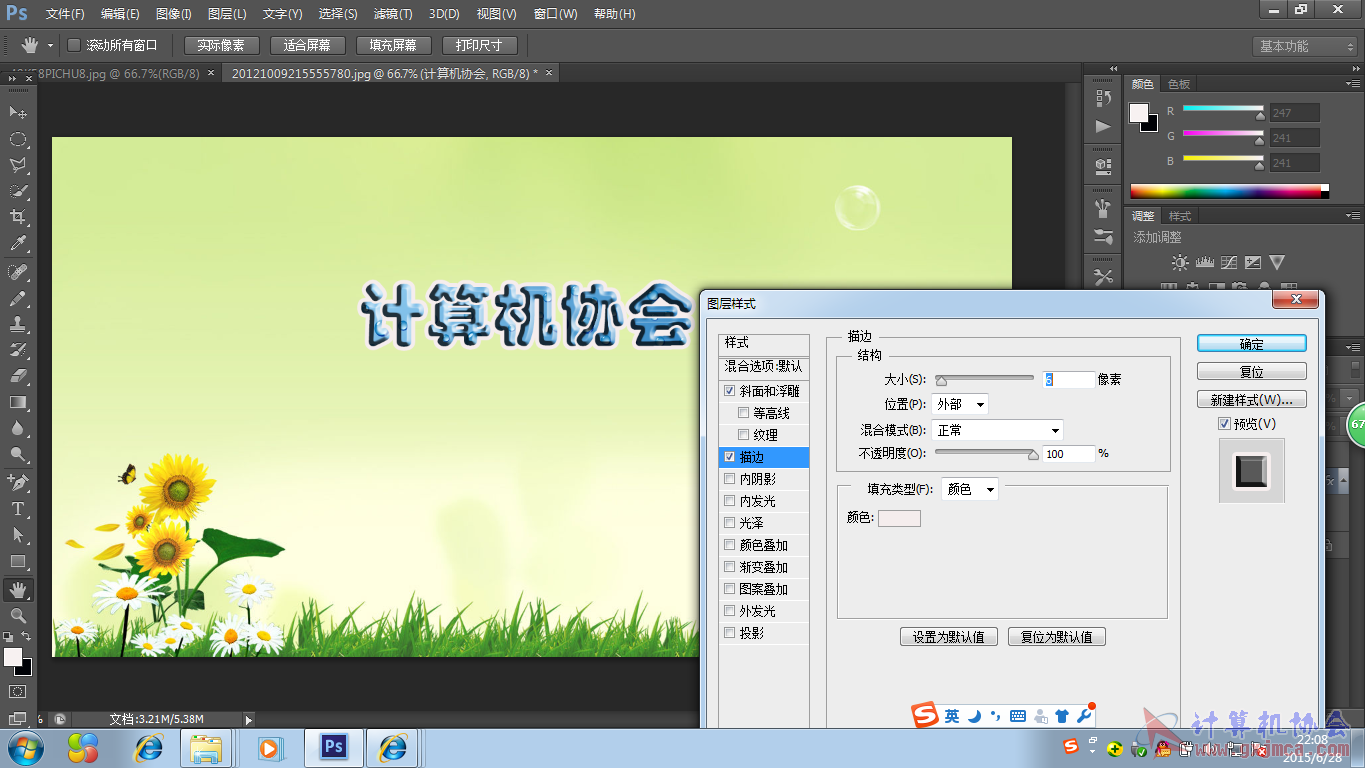
Task: Open the 滤镜(T) menu
Action: point(393,14)
